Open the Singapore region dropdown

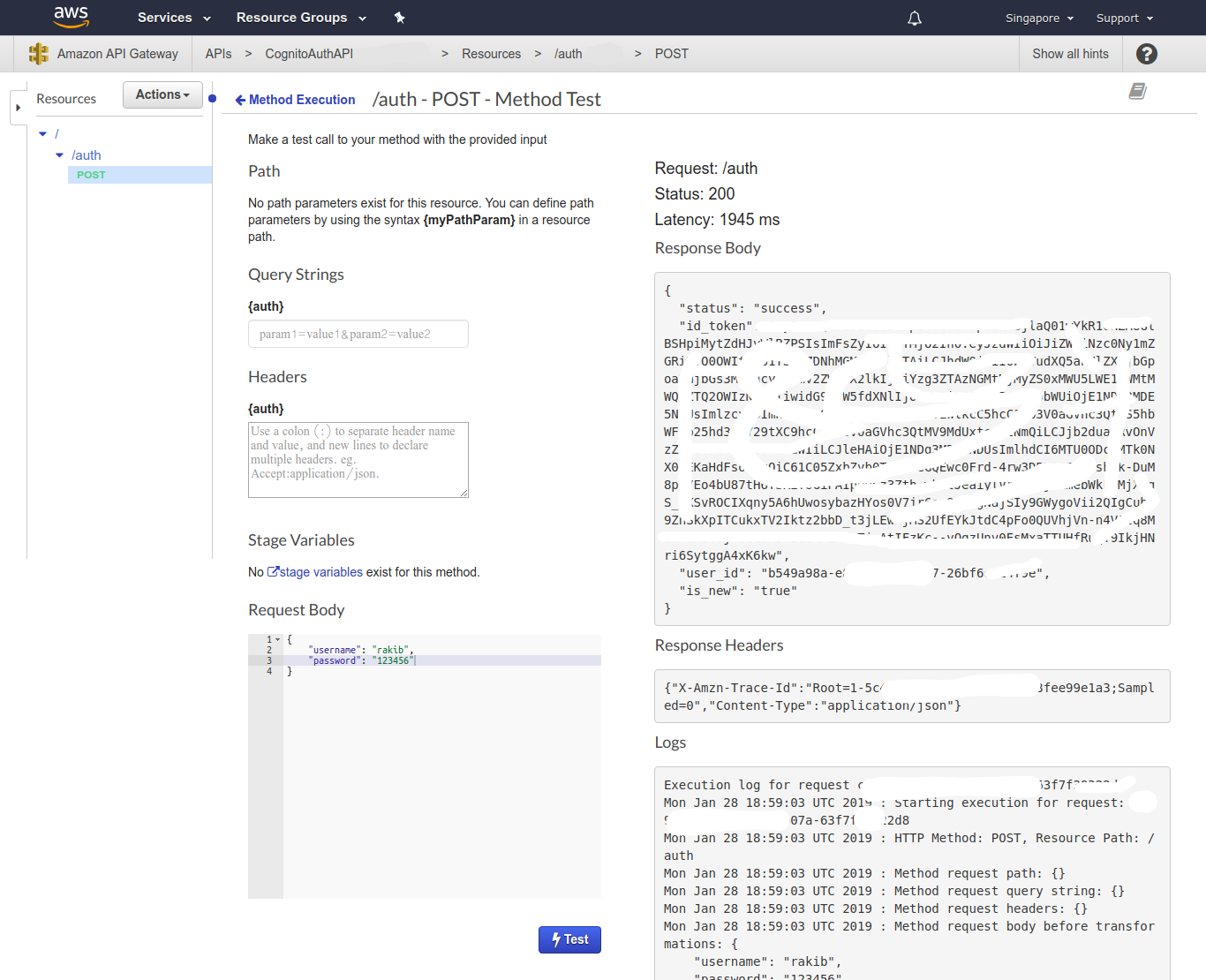click(x=1039, y=18)
